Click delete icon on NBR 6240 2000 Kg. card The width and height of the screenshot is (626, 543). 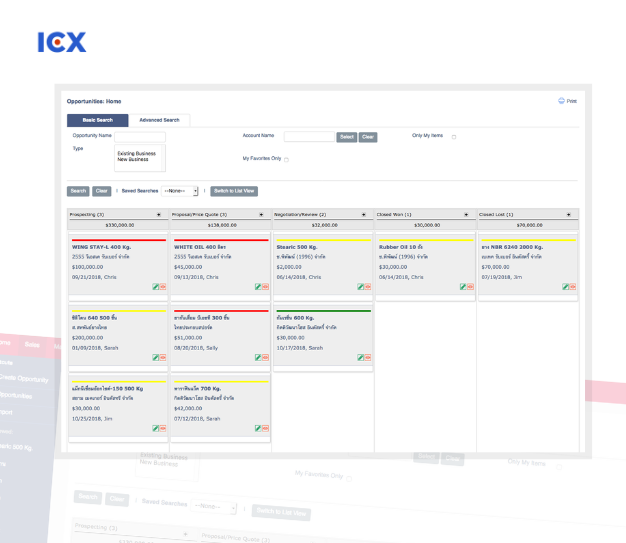[572, 287]
